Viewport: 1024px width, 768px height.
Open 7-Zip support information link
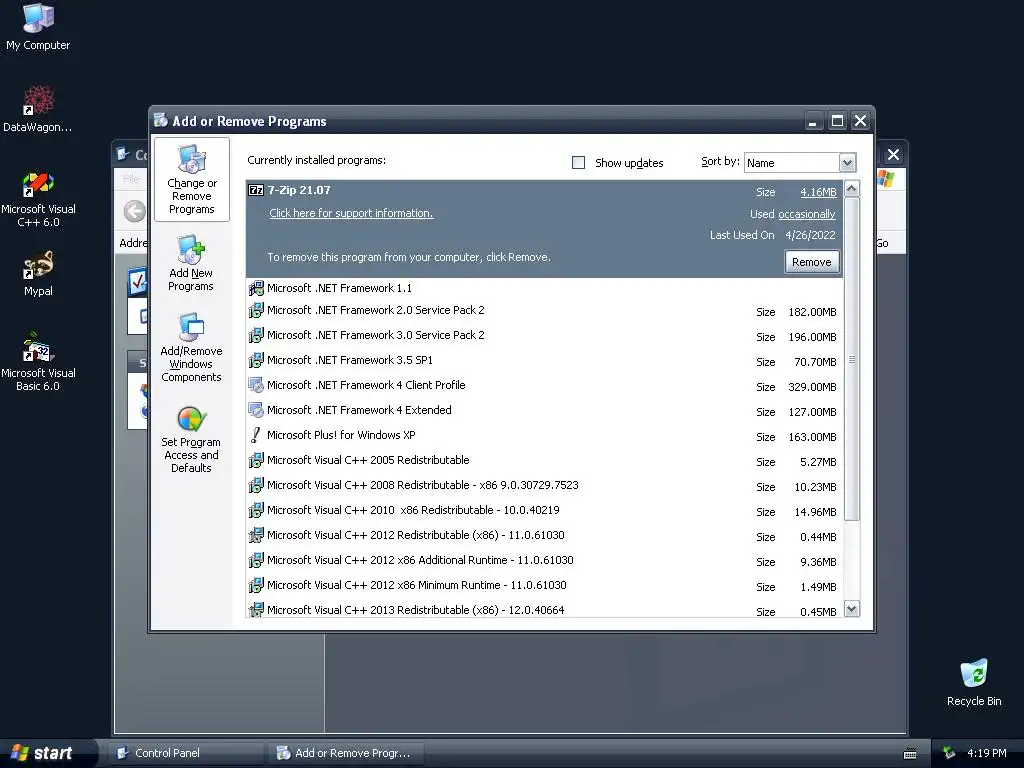tap(351, 213)
